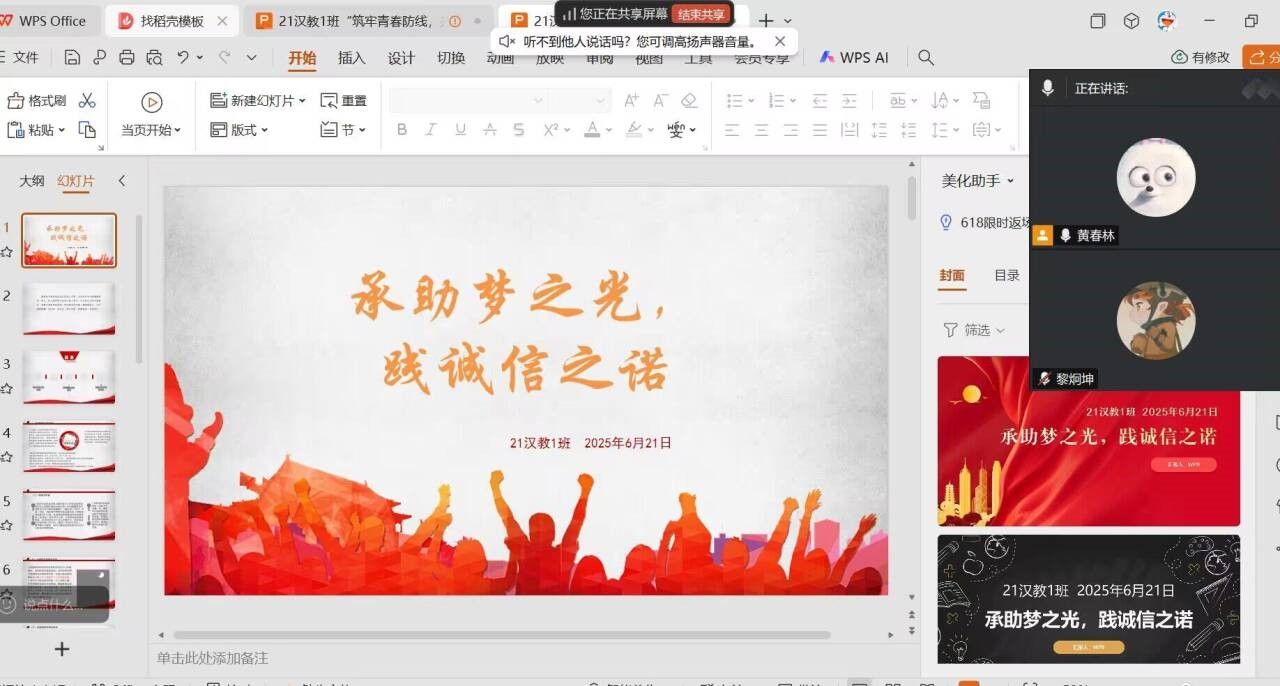
Task: Select slide 3 thumbnail in slide panel
Action: coord(69,376)
